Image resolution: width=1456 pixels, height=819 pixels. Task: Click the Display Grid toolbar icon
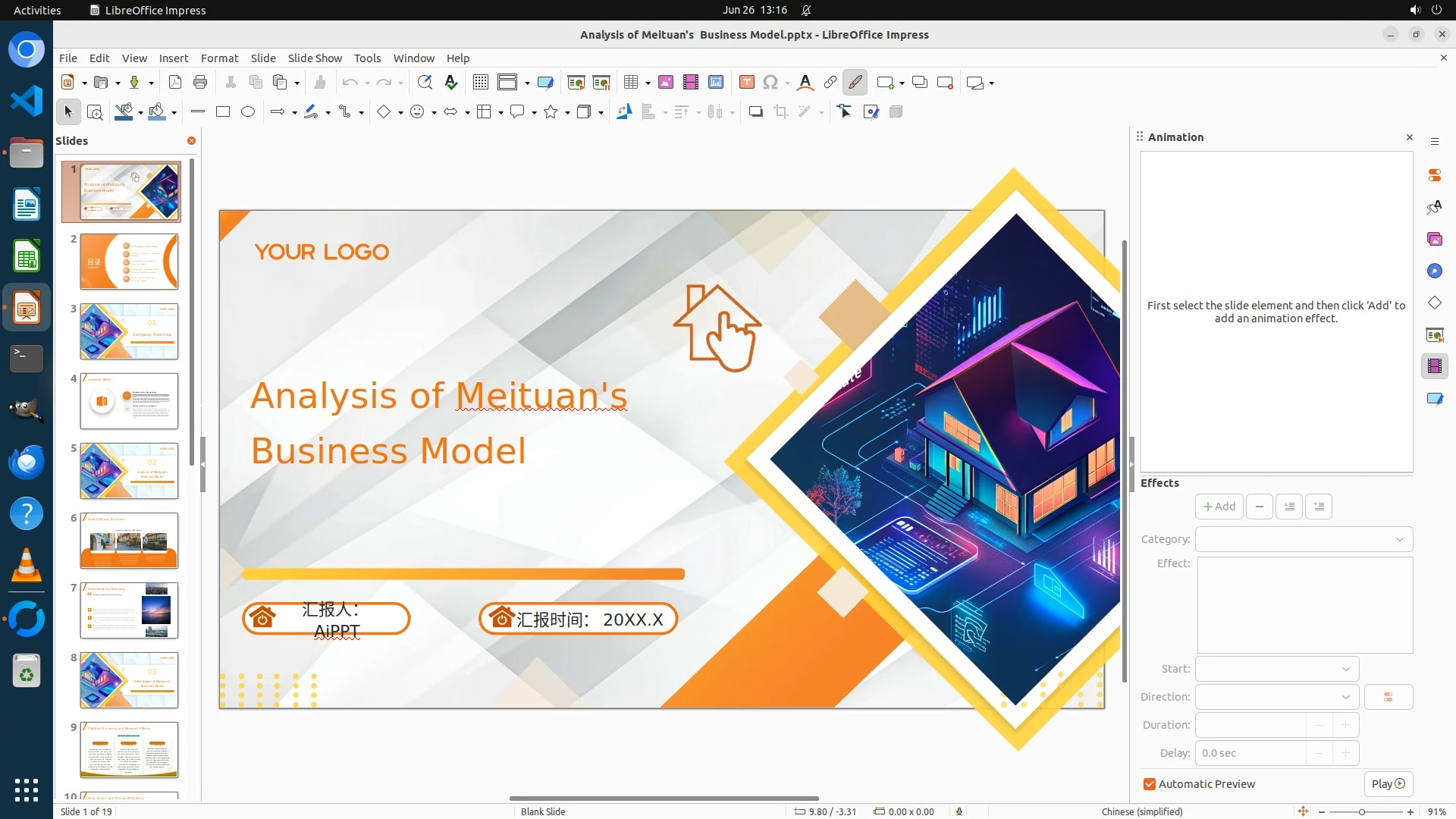tap(480, 83)
